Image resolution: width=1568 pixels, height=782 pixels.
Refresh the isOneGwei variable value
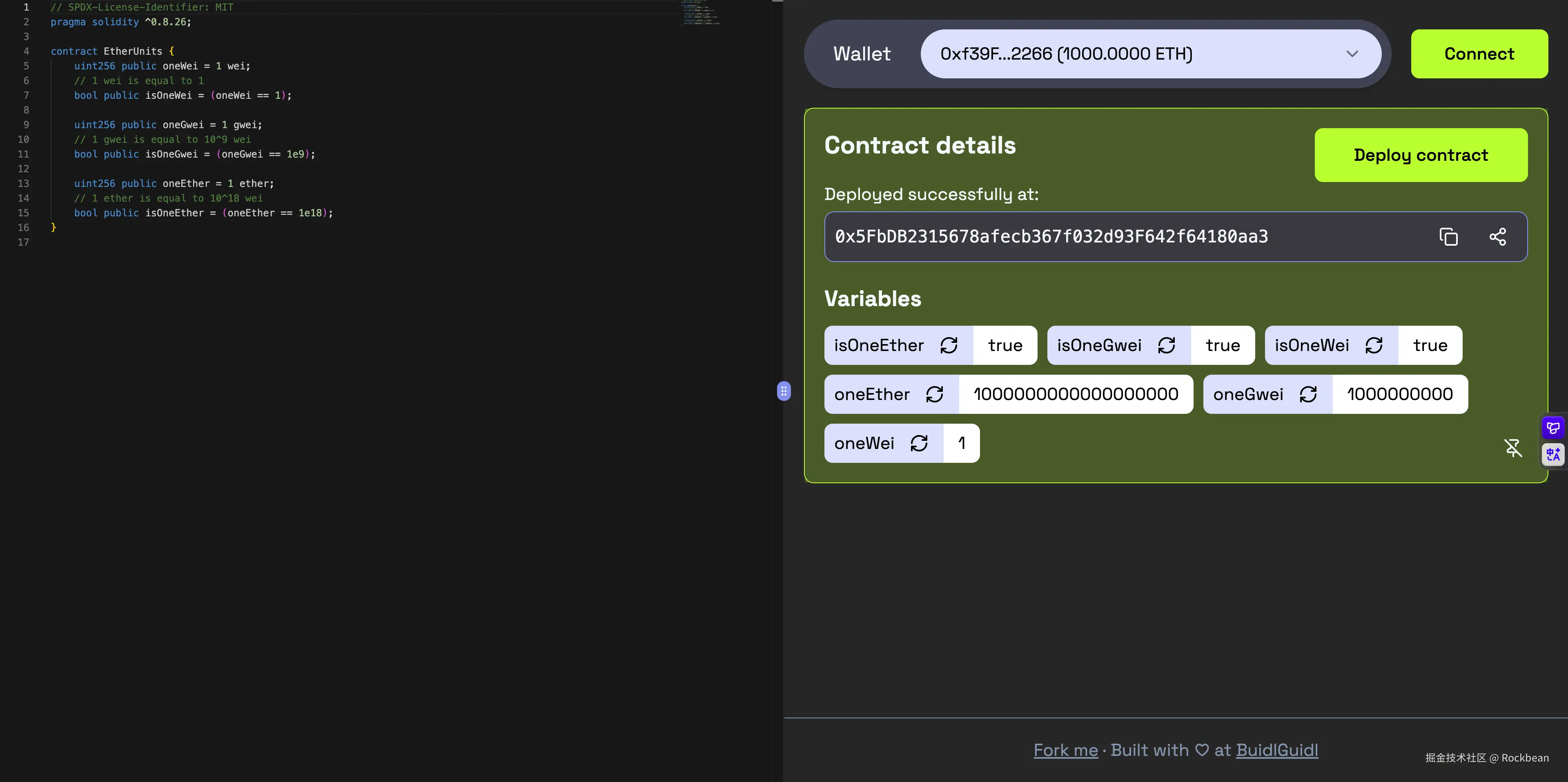pos(1166,346)
